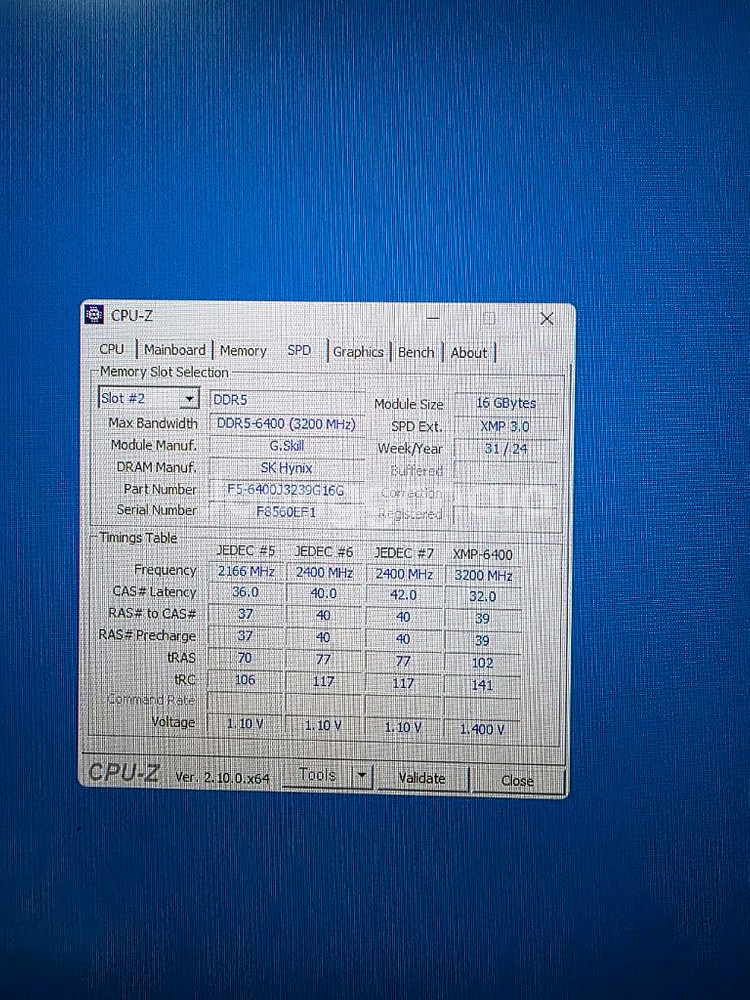Select the SPD tab
This screenshot has width=750, height=1000.
coord(299,350)
